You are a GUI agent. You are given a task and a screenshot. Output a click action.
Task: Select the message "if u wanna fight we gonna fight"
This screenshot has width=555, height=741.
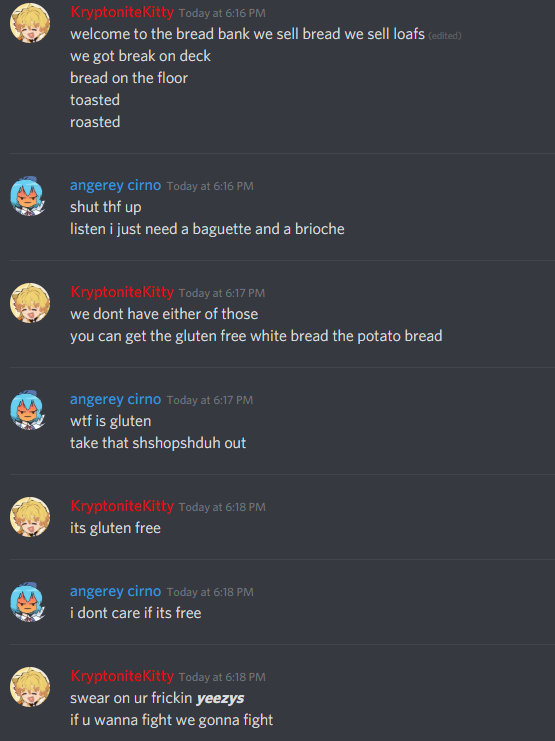tap(172, 720)
